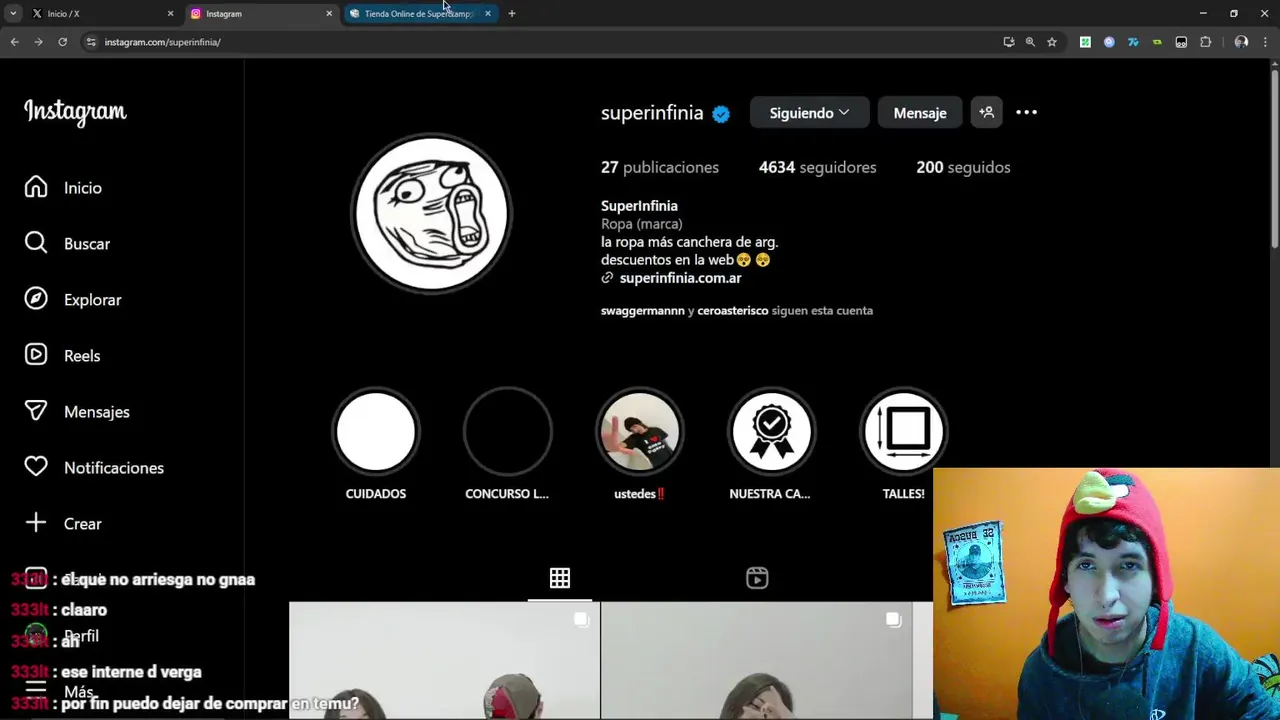Viewport: 1280px width, 720px height.
Task: Click the Crear plus icon
Action: pyautogui.click(x=36, y=523)
